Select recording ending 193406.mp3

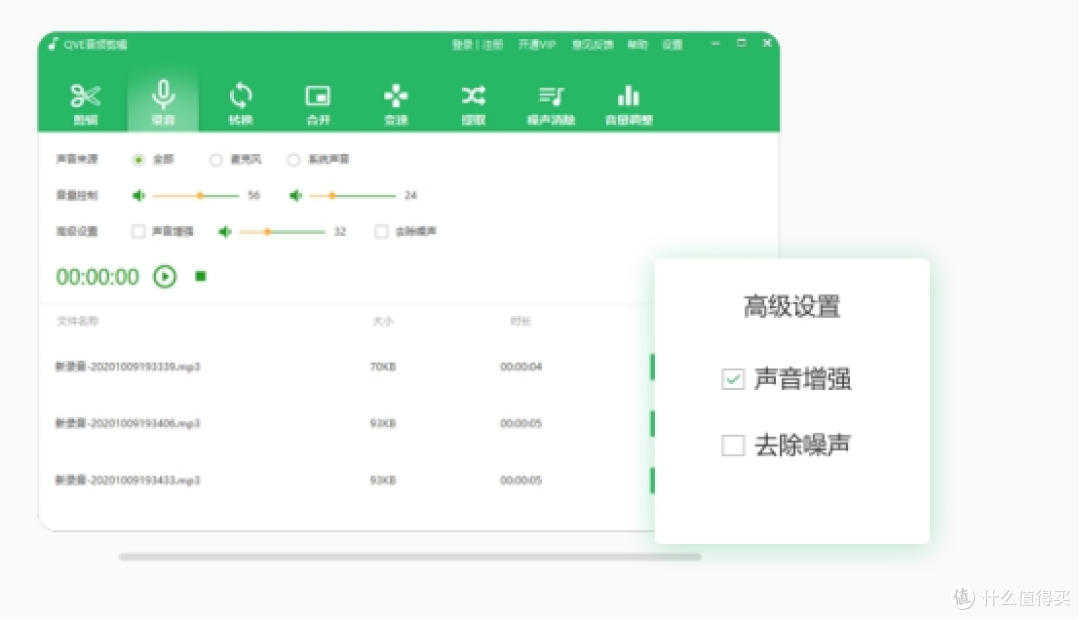tap(127, 423)
